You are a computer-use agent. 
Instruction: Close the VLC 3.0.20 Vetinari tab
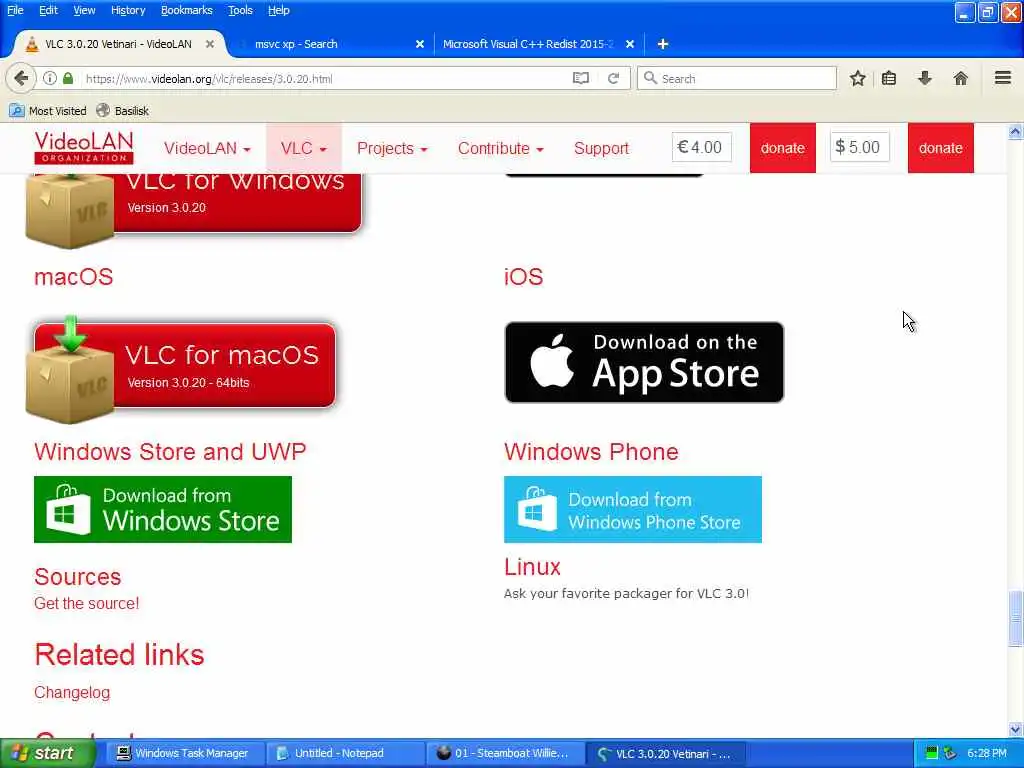210,44
